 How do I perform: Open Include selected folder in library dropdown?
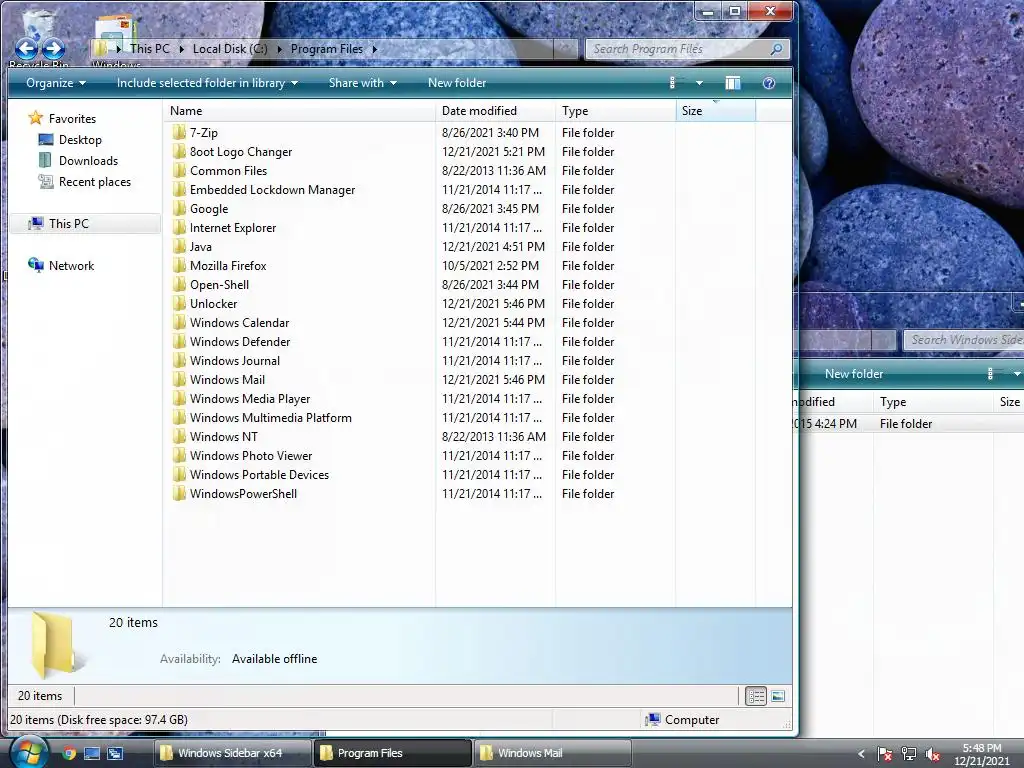click(207, 83)
